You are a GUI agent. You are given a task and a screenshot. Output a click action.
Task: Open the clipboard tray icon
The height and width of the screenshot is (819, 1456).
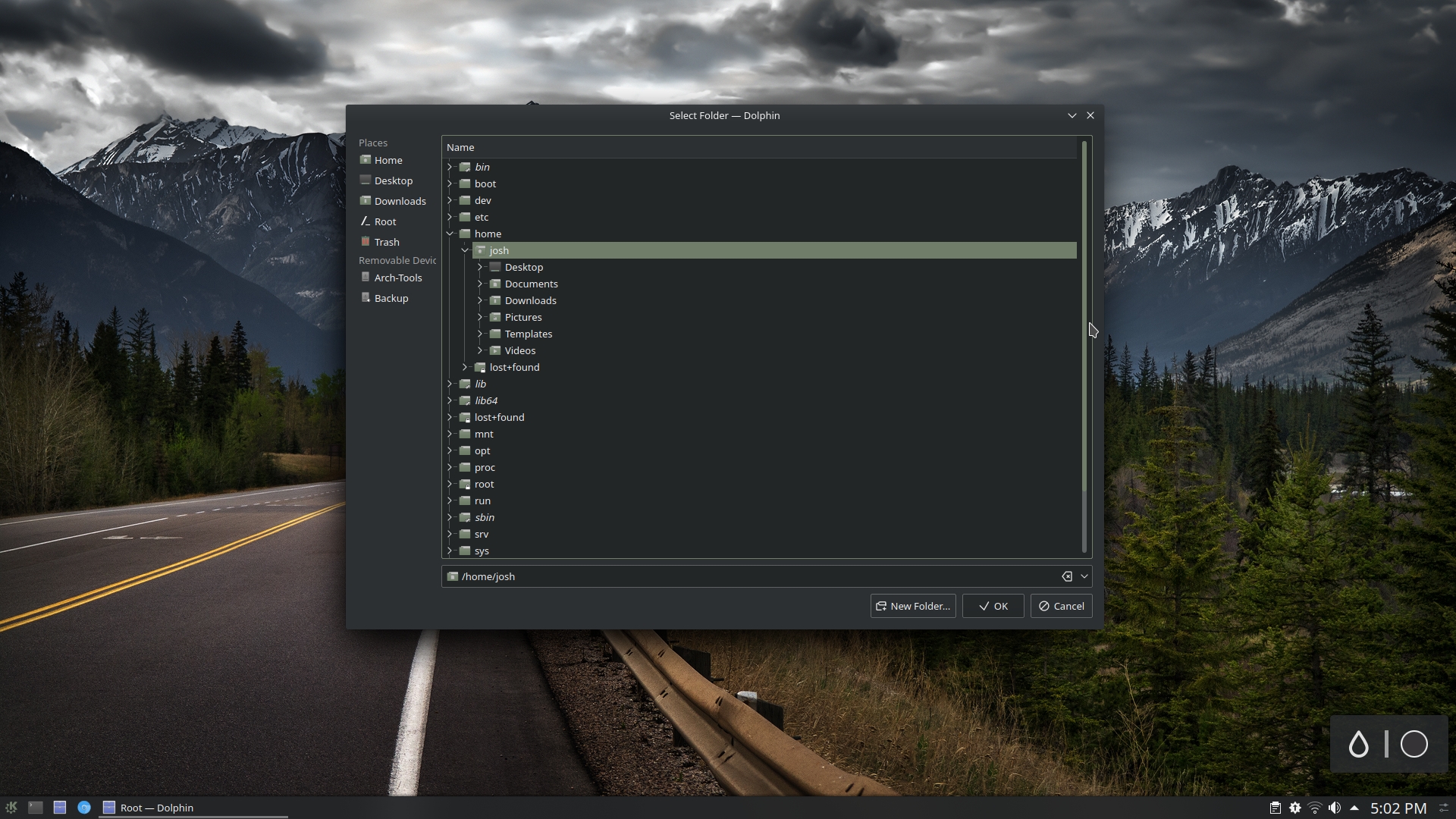(x=1276, y=808)
